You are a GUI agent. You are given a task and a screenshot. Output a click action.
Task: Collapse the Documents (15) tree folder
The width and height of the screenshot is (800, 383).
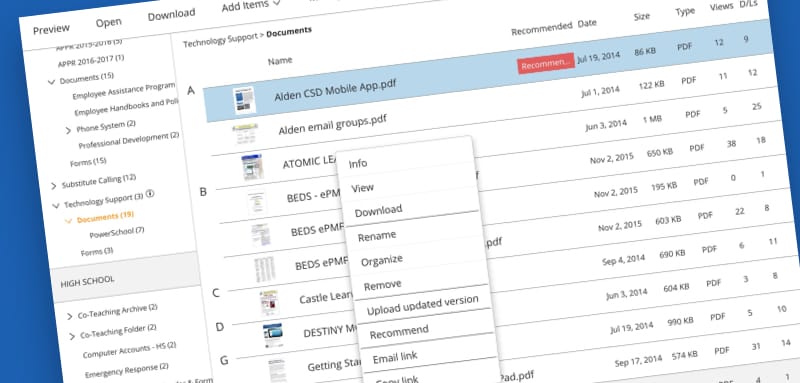pyautogui.click(x=51, y=82)
